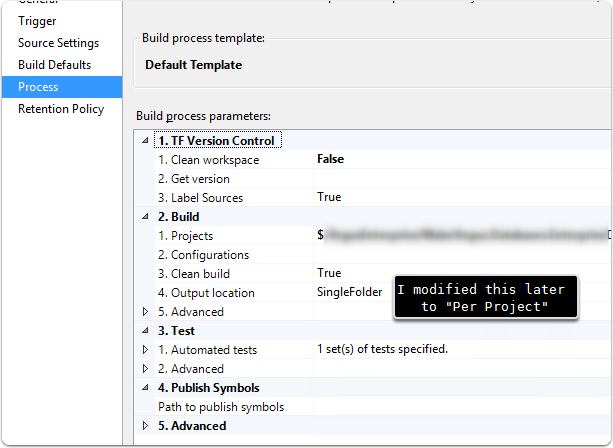Collapse the 3. Test section

tap(146, 331)
